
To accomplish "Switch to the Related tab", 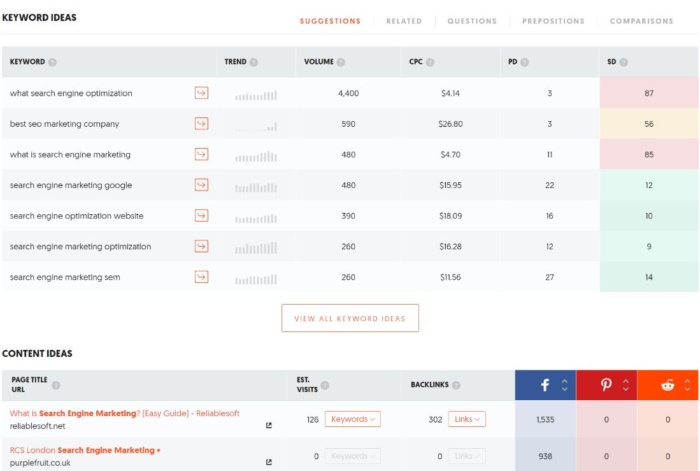I will [404, 21].
